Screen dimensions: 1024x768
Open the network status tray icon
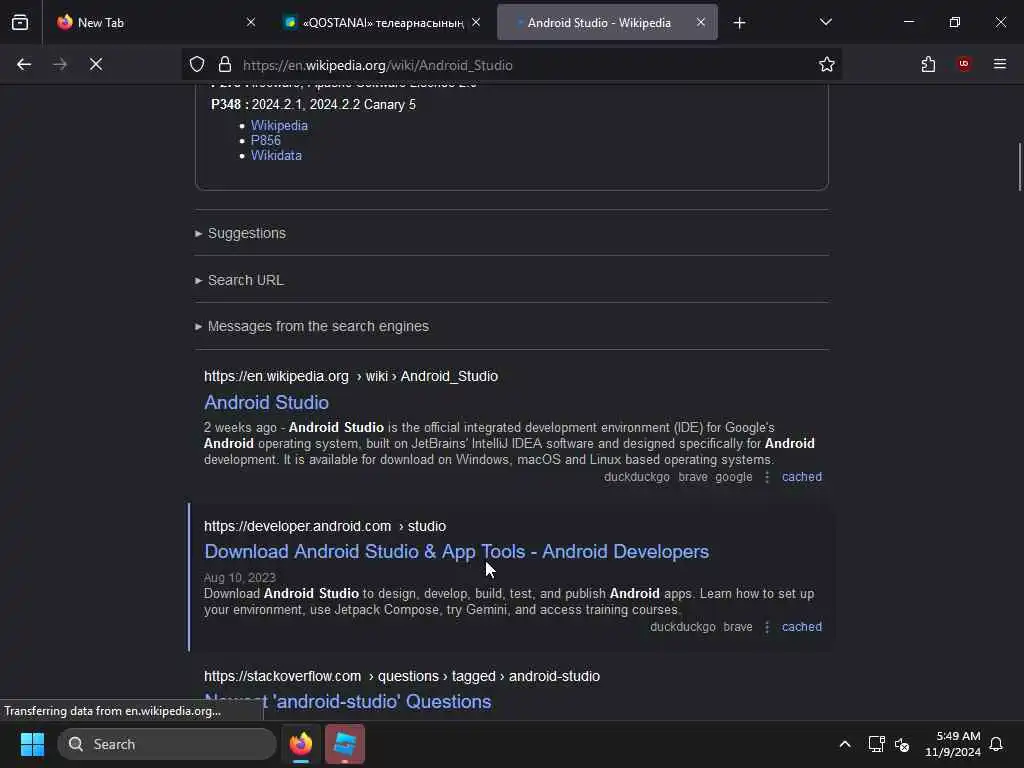pyautogui.click(x=876, y=744)
